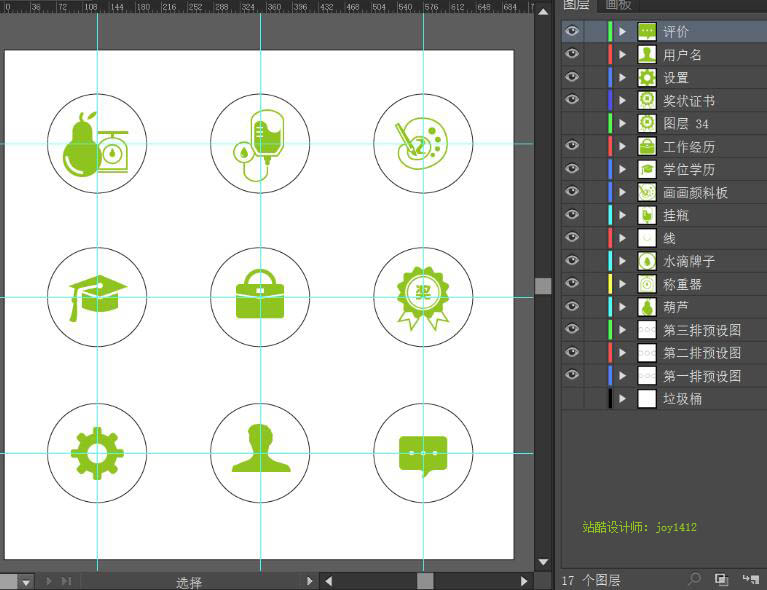The height and width of the screenshot is (590, 767).
Task: Click vertical scrollbar down arrow
Action: [543, 562]
